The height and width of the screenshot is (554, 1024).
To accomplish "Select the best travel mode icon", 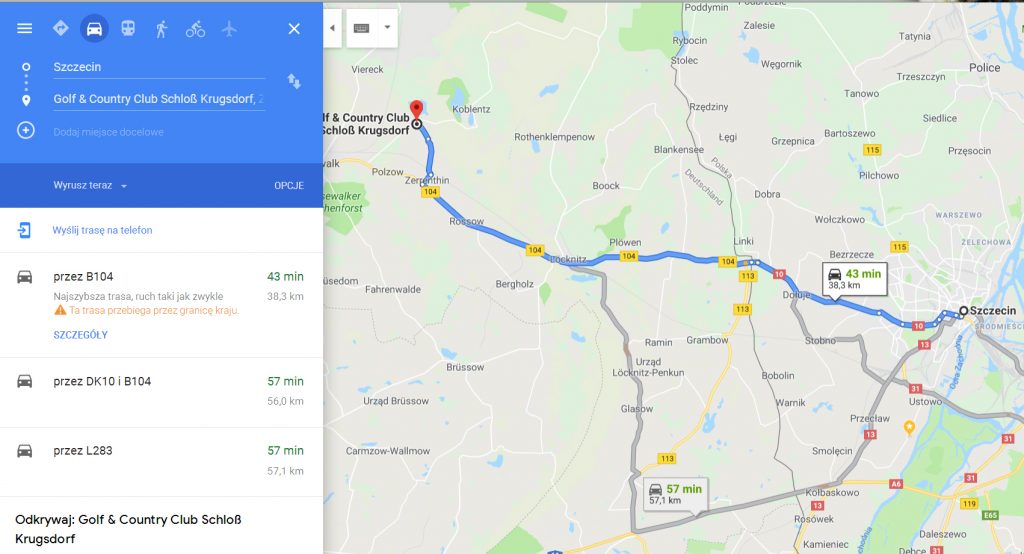I will point(61,28).
